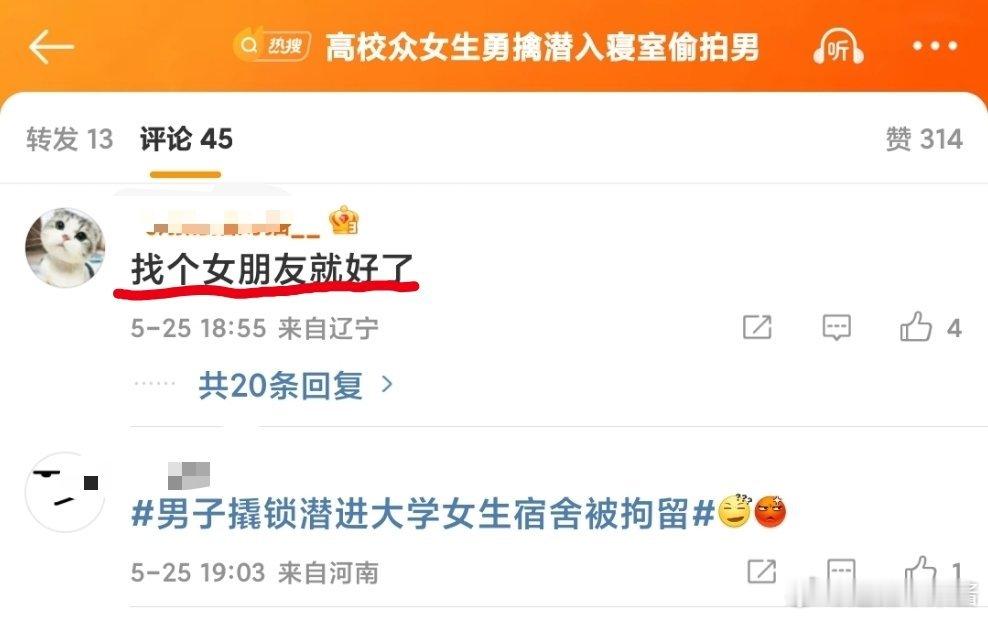Tap the crown VIP badge

343,221
